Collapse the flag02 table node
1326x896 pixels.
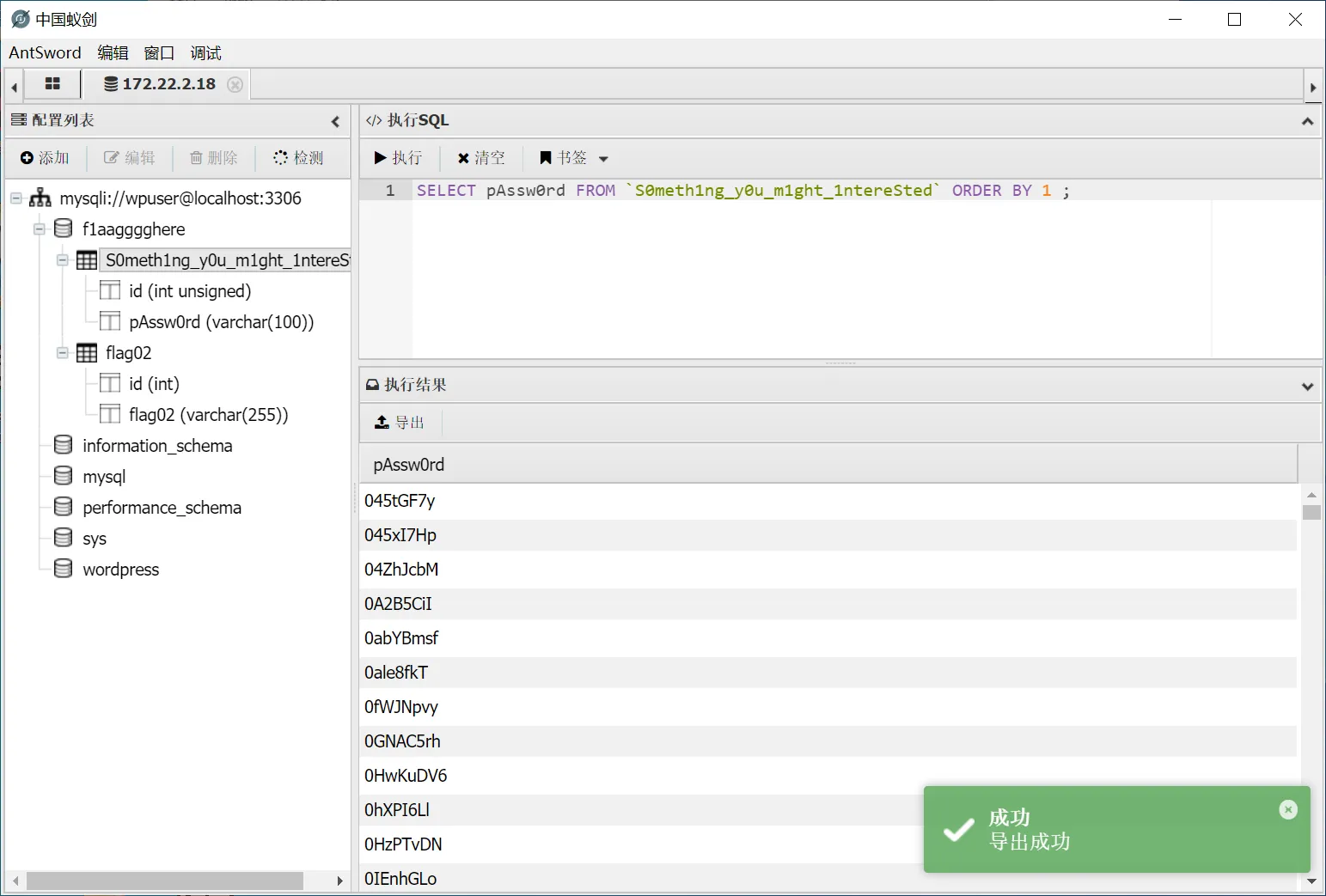(x=63, y=353)
